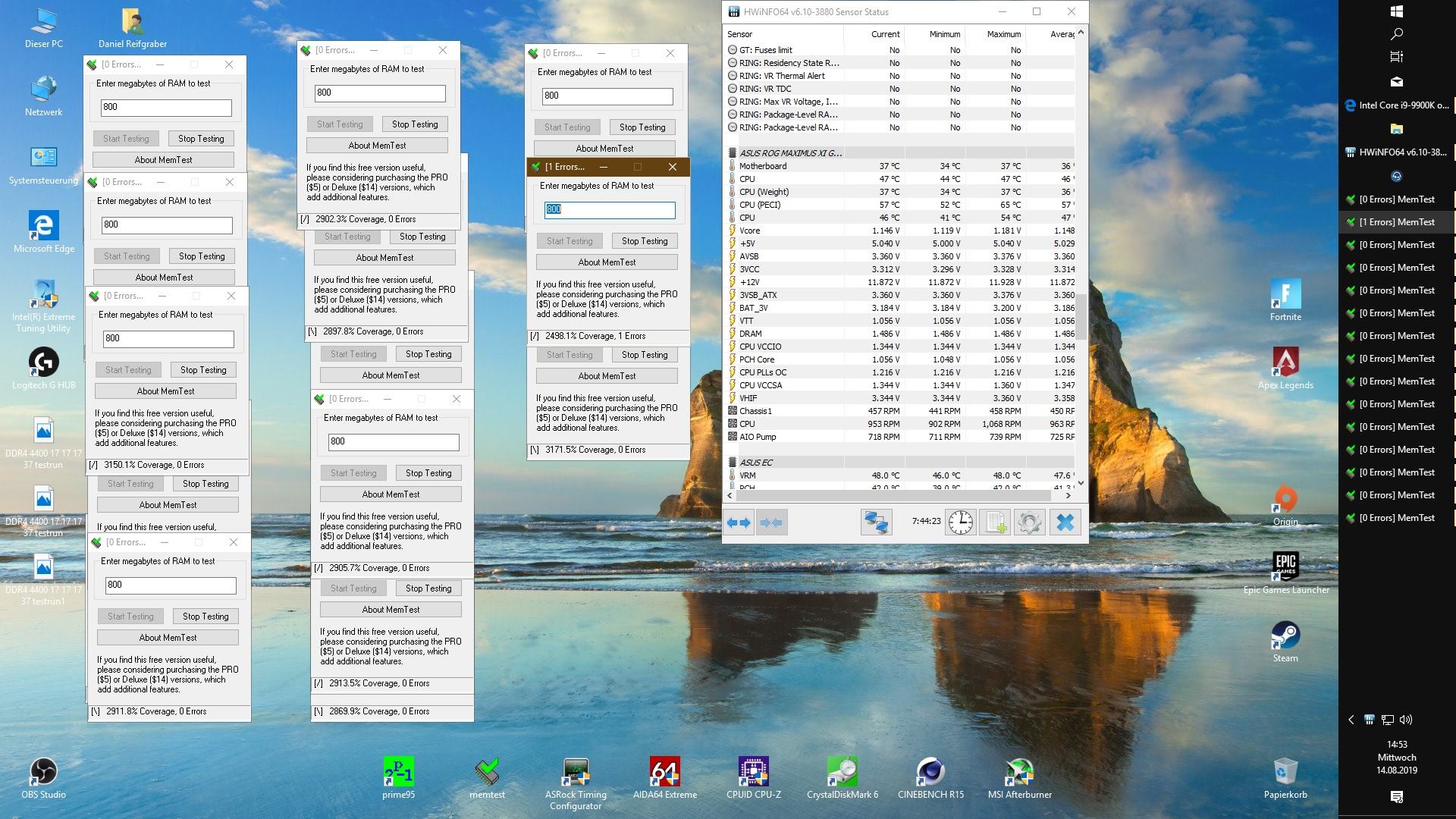Open Intel Extreme Tuning Utility icon
Viewport: 1456px width, 819px height.
[x=43, y=306]
